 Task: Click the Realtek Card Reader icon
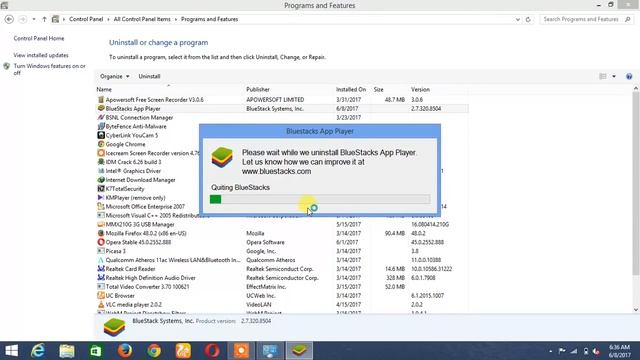click(x=101, y=269)
